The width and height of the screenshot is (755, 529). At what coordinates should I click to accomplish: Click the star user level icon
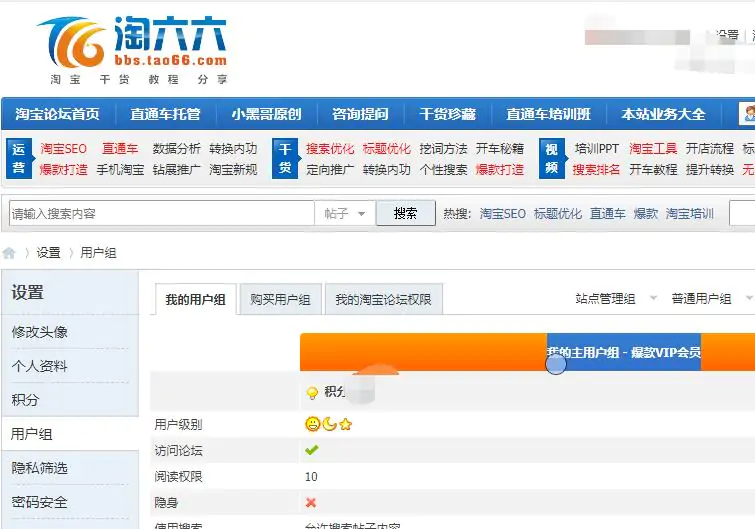345,424
